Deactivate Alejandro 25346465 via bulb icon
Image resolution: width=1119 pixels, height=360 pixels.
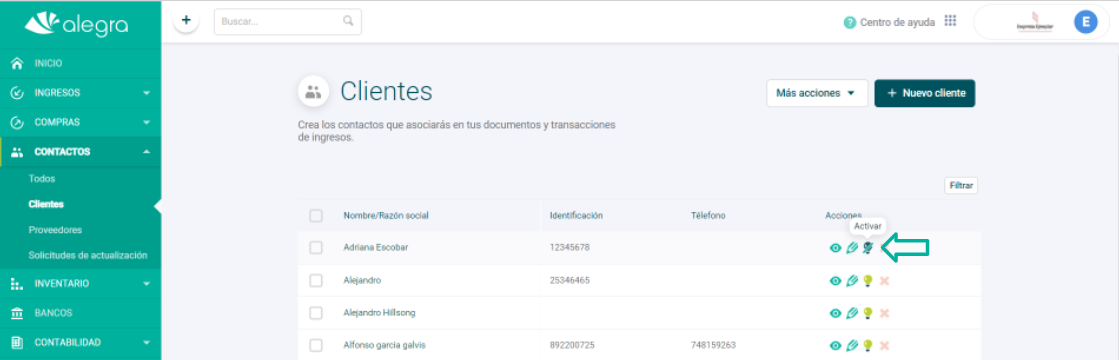pos(868,281)
